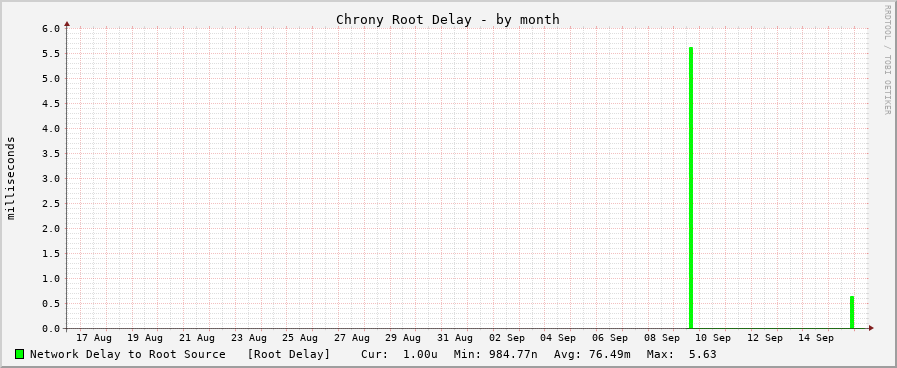Click the 'Max: 5.63' value
The width and height of the screenshot is (897, 368).
point(681,354)
